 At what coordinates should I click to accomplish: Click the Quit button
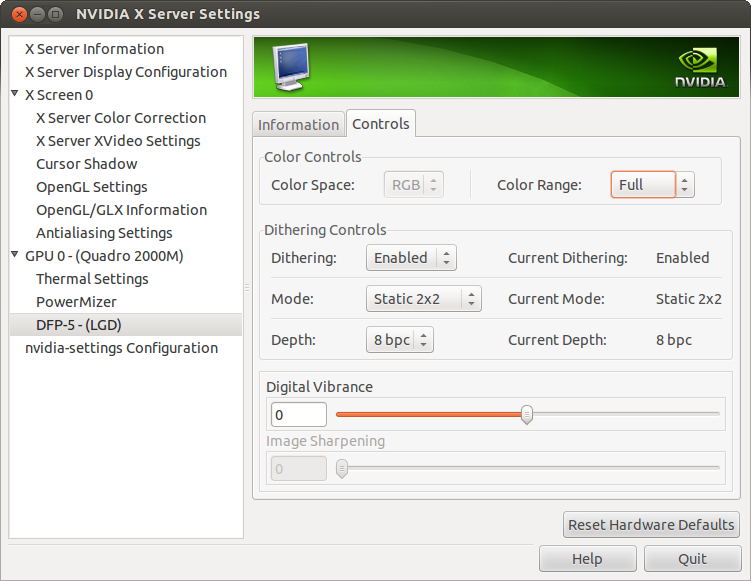693,558
